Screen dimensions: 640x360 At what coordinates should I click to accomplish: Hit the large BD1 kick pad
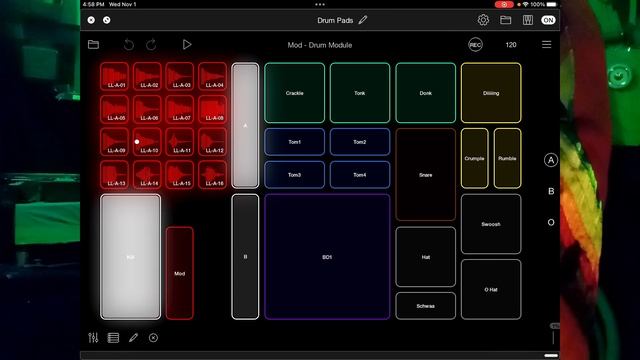327,257
